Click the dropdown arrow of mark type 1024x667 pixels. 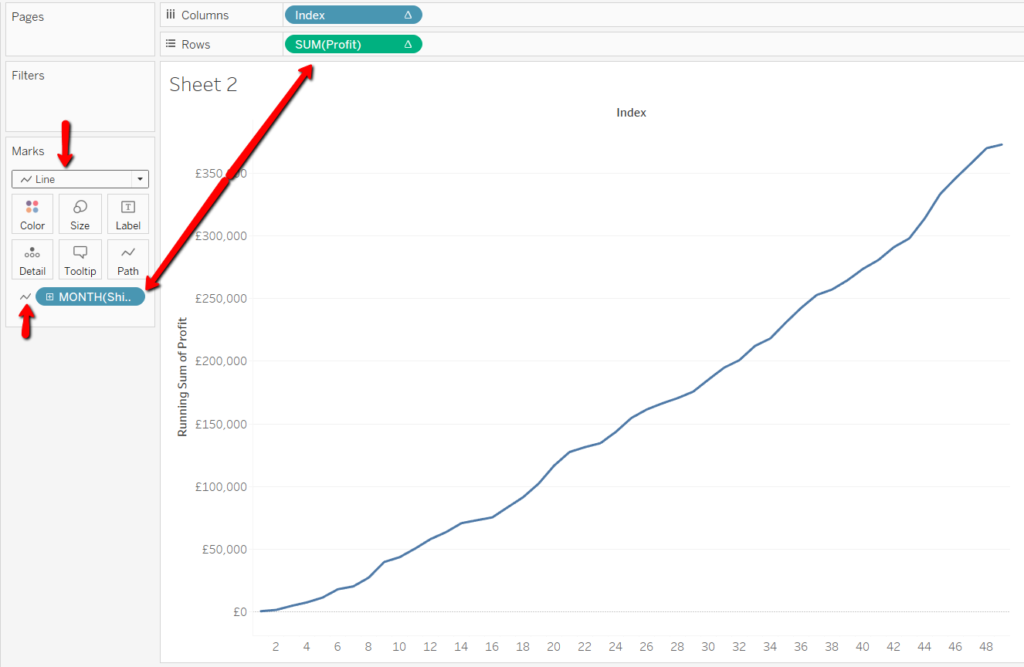[140, 179]
